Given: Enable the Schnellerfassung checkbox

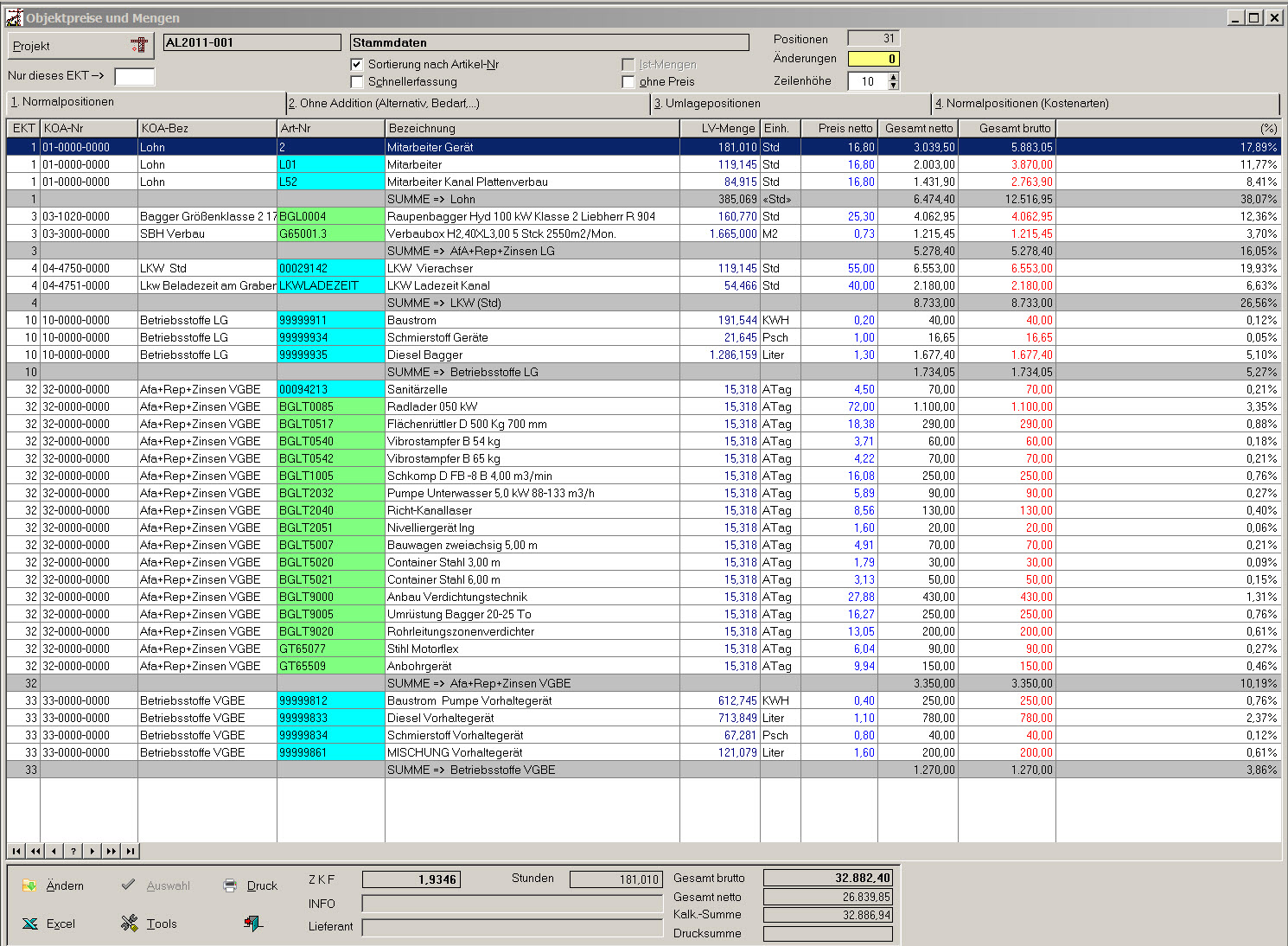Looking at the screenshot, I should pos(357,81).
